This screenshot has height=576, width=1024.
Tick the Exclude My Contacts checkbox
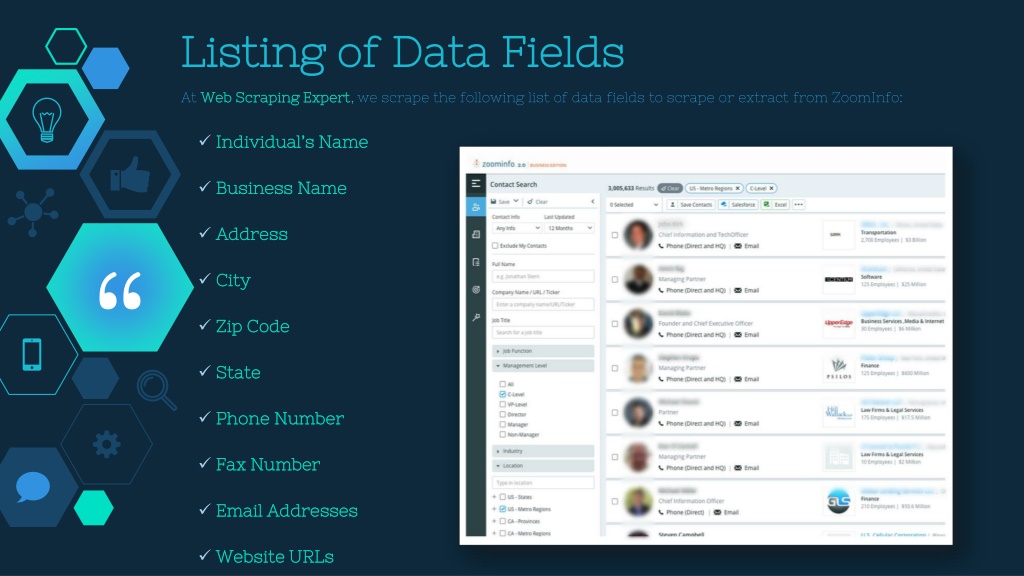(495, 246)
